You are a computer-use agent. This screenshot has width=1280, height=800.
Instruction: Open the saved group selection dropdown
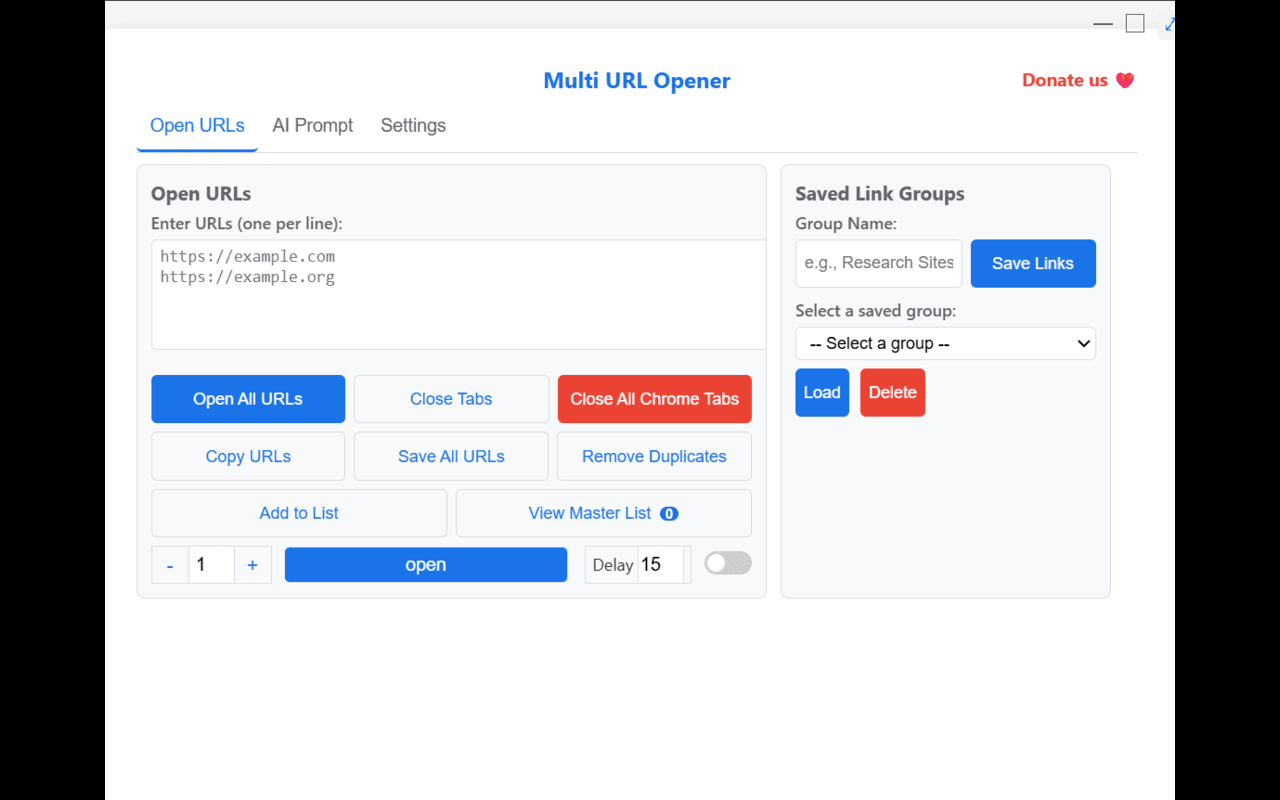pyautogui.click(x=944, y=343)
